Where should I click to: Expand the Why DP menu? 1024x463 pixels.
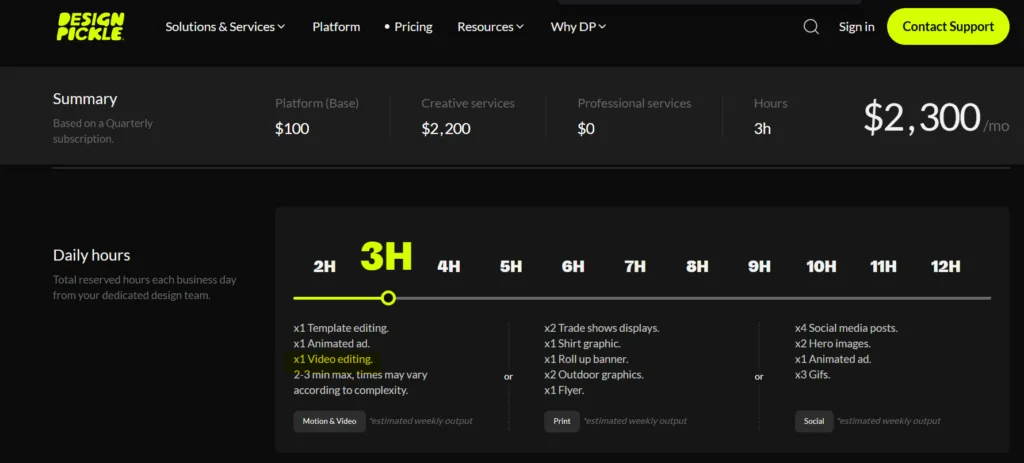pos(579,27)
